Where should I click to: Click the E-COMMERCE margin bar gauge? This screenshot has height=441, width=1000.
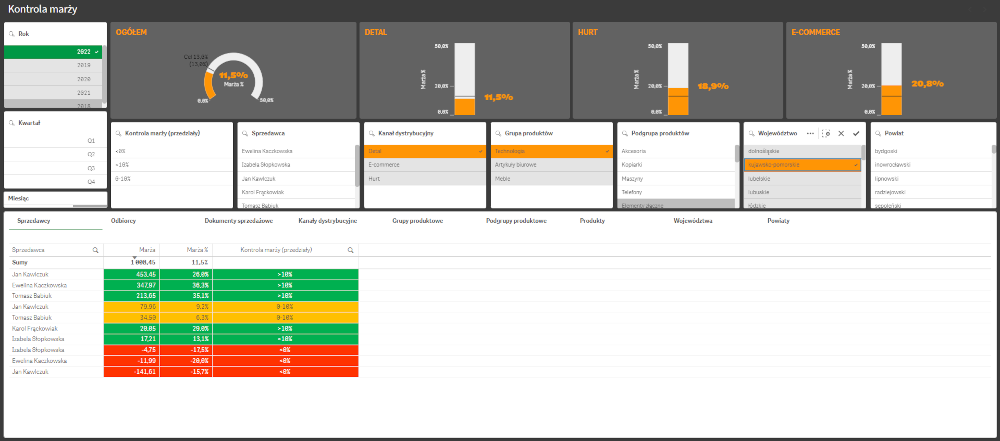891,78
